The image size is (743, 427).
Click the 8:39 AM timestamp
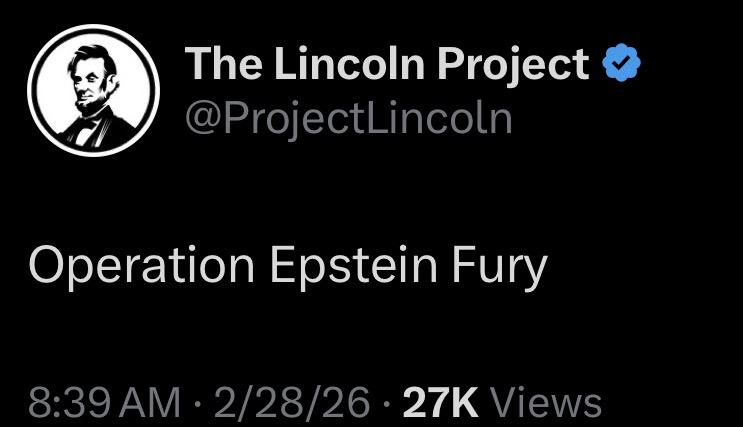tap(106, 402)
